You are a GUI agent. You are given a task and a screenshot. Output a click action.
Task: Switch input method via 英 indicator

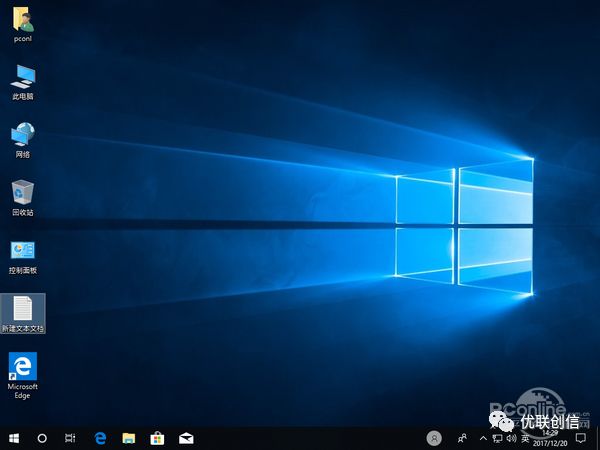(x=525, y=438)
